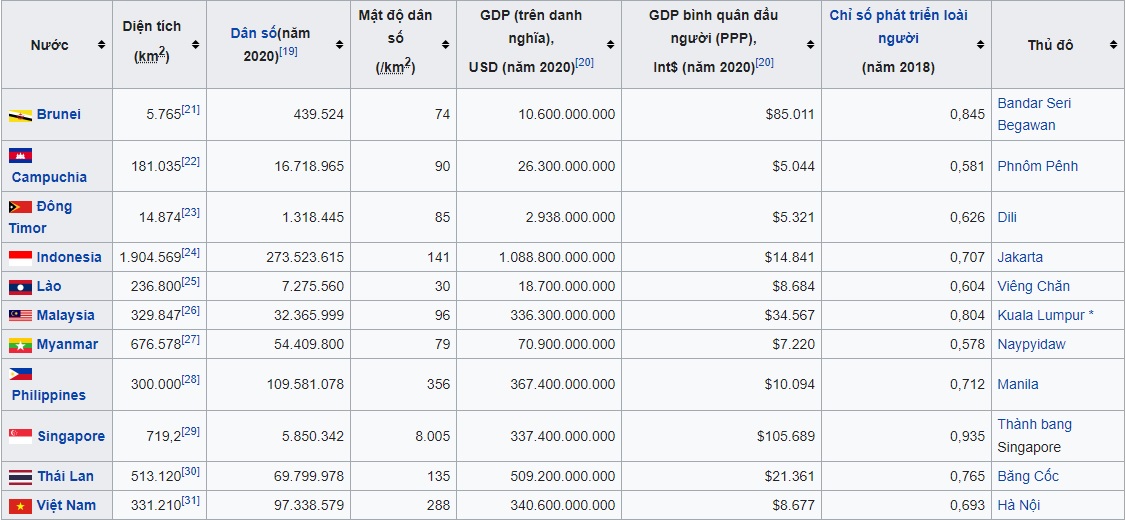Click the Indonesia flag icon
The image size is (1126, 520).
tap(20, 257)
